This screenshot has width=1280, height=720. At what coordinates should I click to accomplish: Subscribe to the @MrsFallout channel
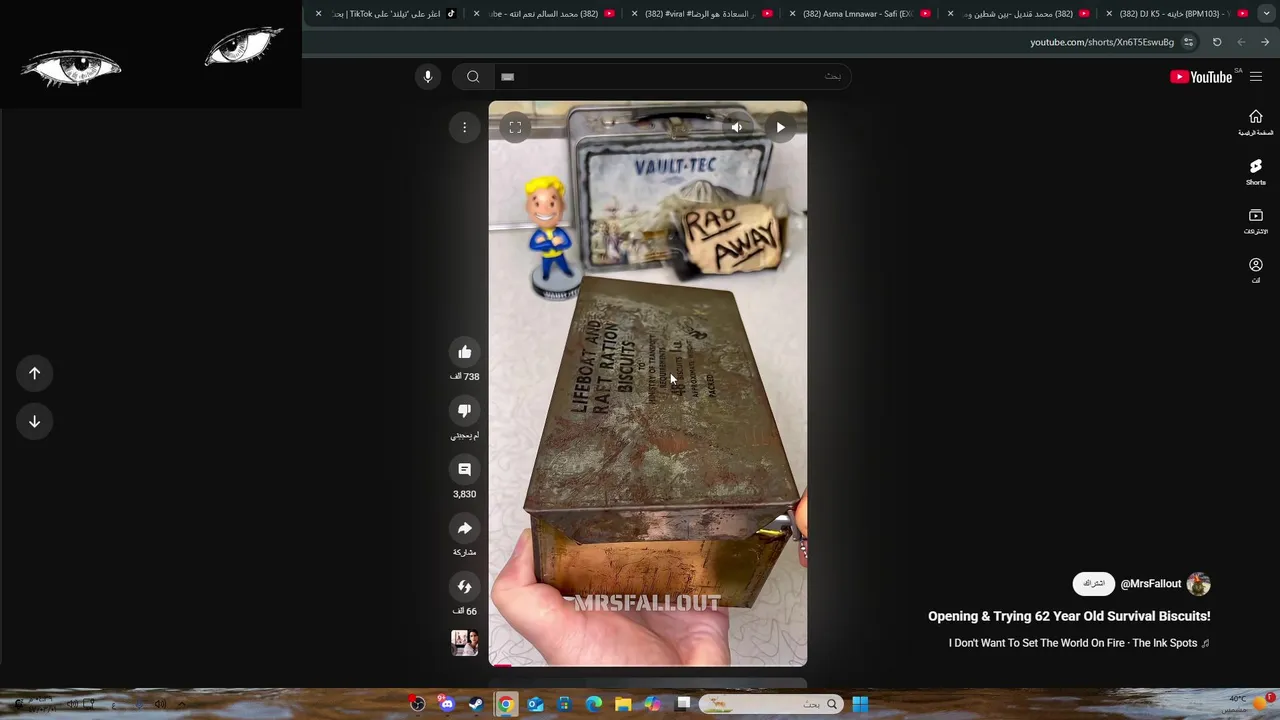click(x=1094, y=583)
